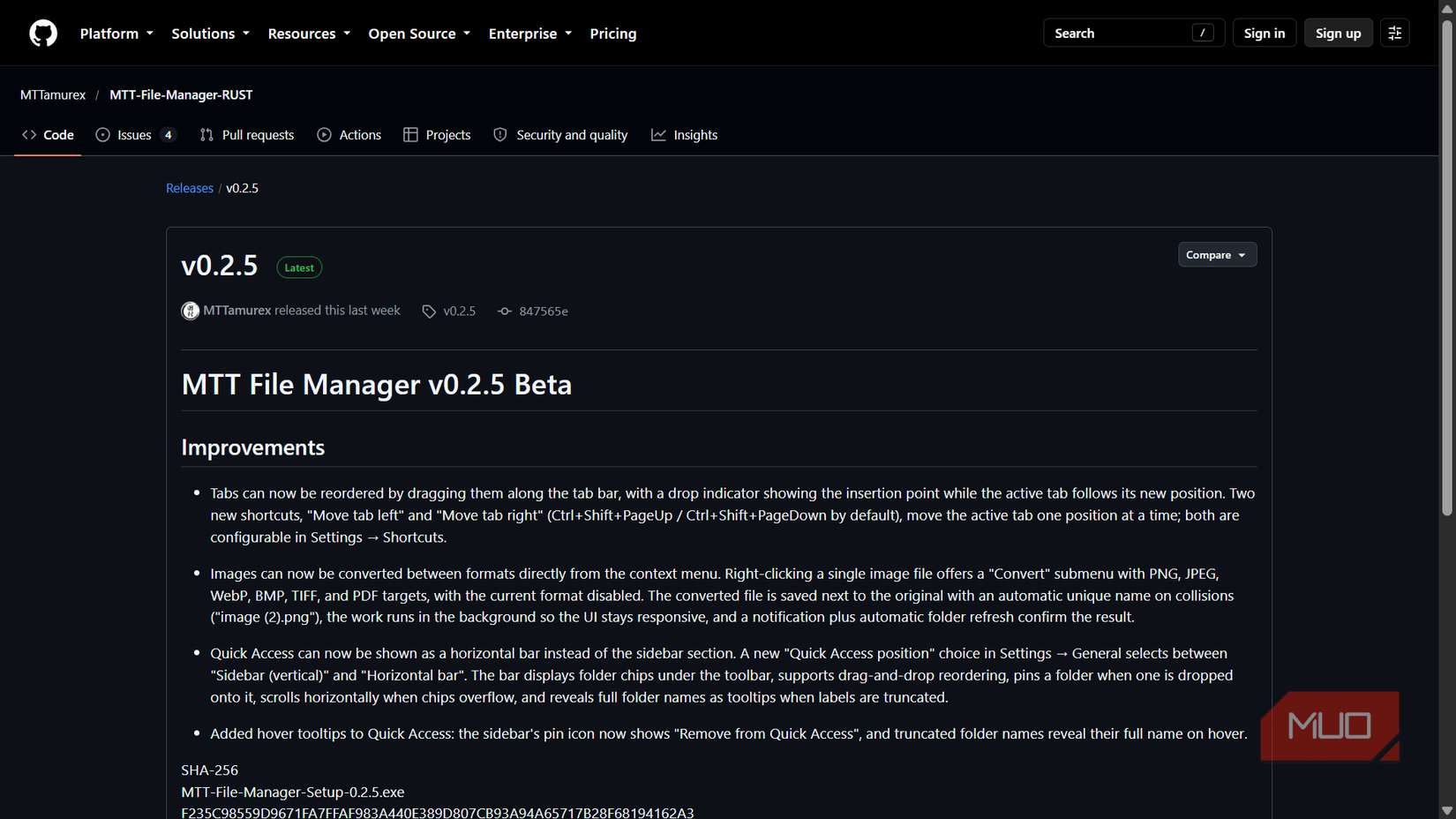Click the slash shortcut key icon in search
The image size is (1456, 819).
1203,33
